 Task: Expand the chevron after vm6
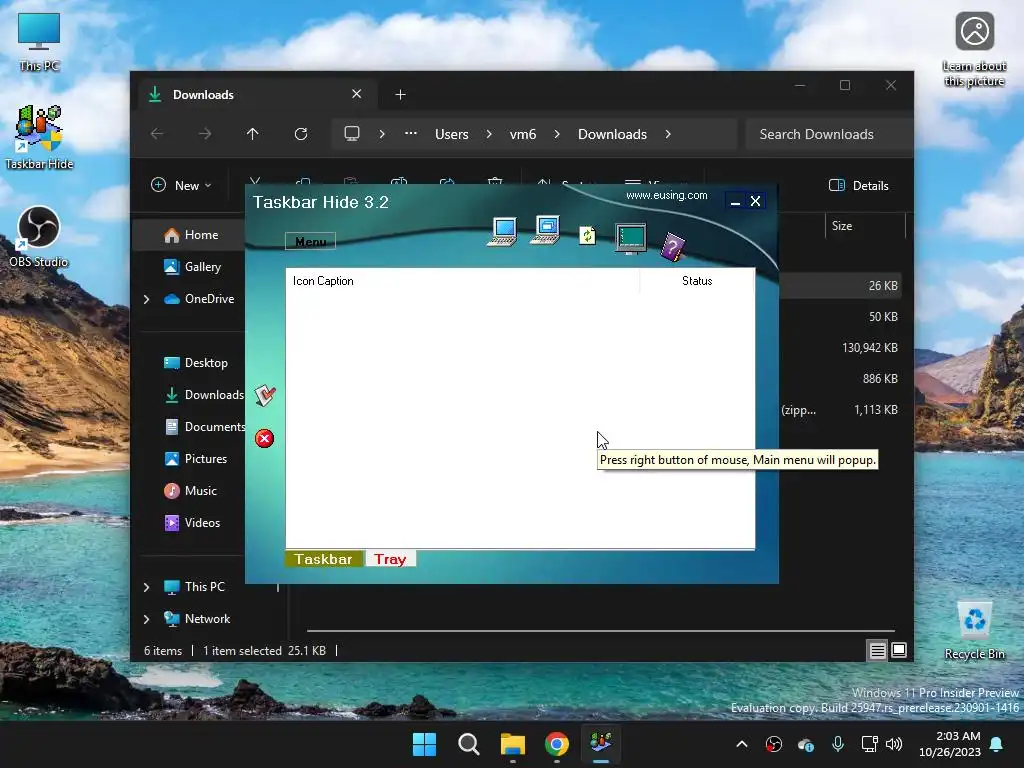557,134
